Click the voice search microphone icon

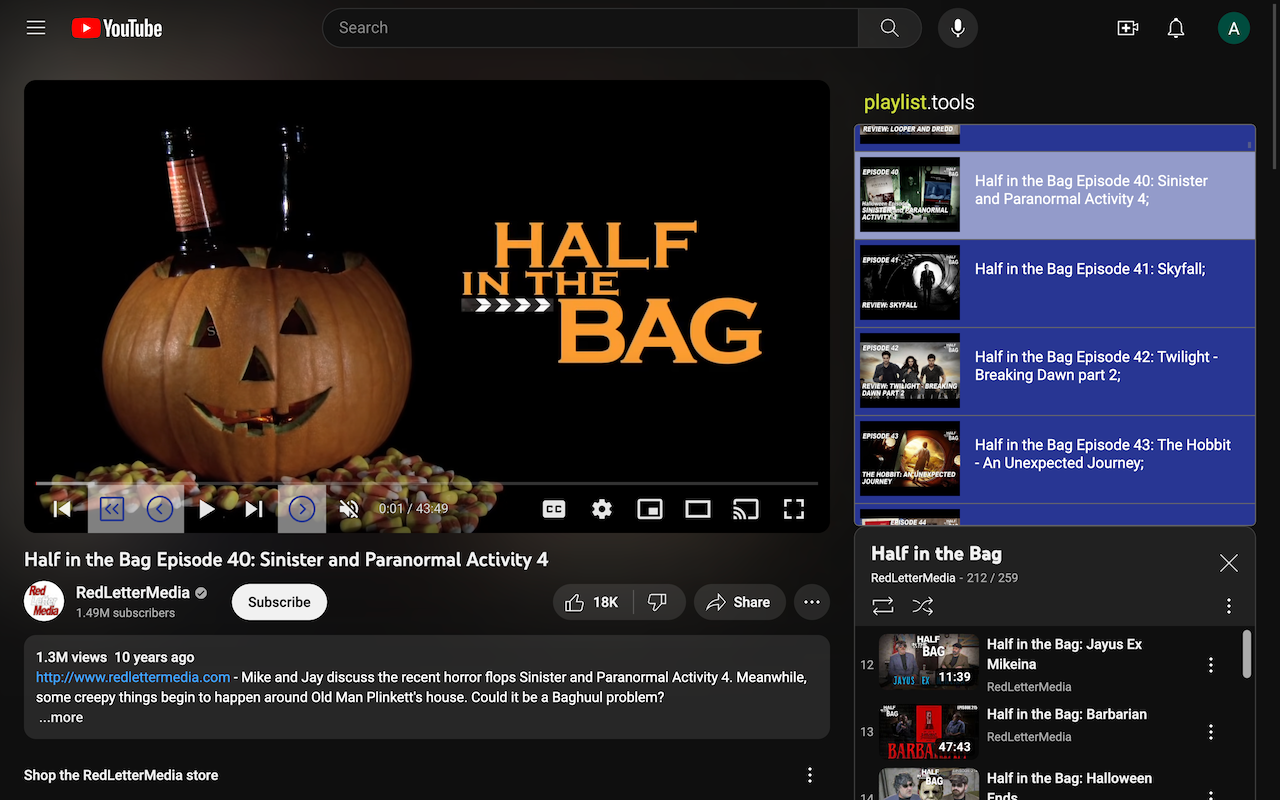(x=957, y=28)
